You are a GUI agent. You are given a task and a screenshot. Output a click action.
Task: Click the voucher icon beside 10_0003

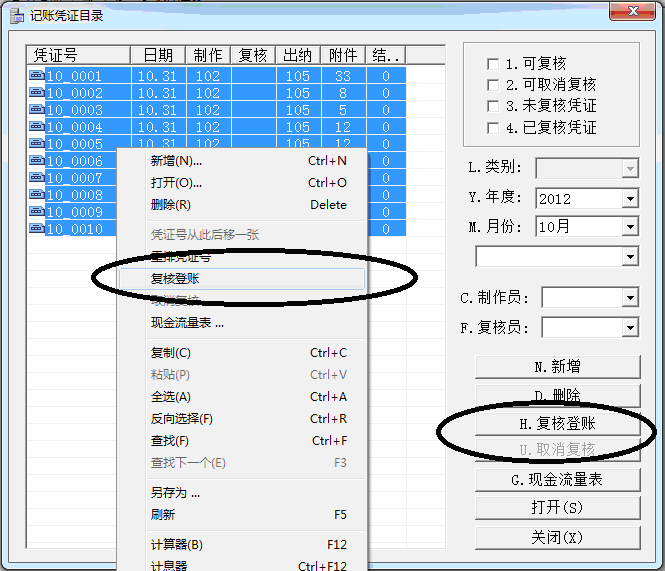(x=37, y=110)
